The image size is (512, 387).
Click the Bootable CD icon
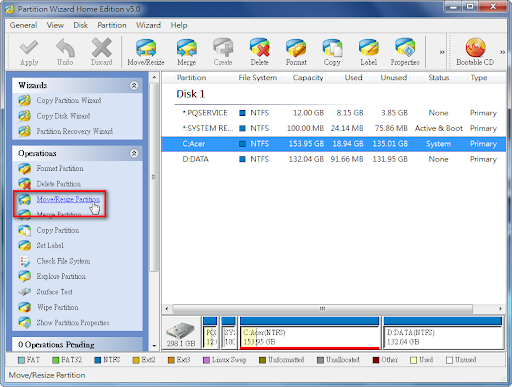[x=475, y=52]
